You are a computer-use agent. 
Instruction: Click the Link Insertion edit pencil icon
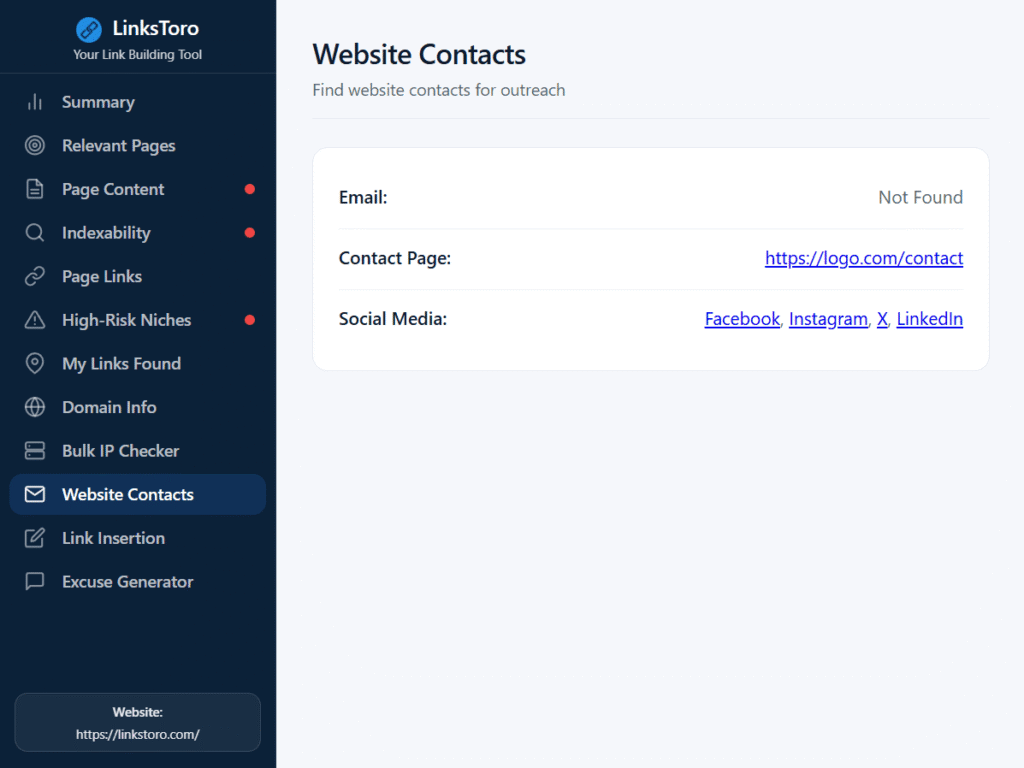coord(35,538)
